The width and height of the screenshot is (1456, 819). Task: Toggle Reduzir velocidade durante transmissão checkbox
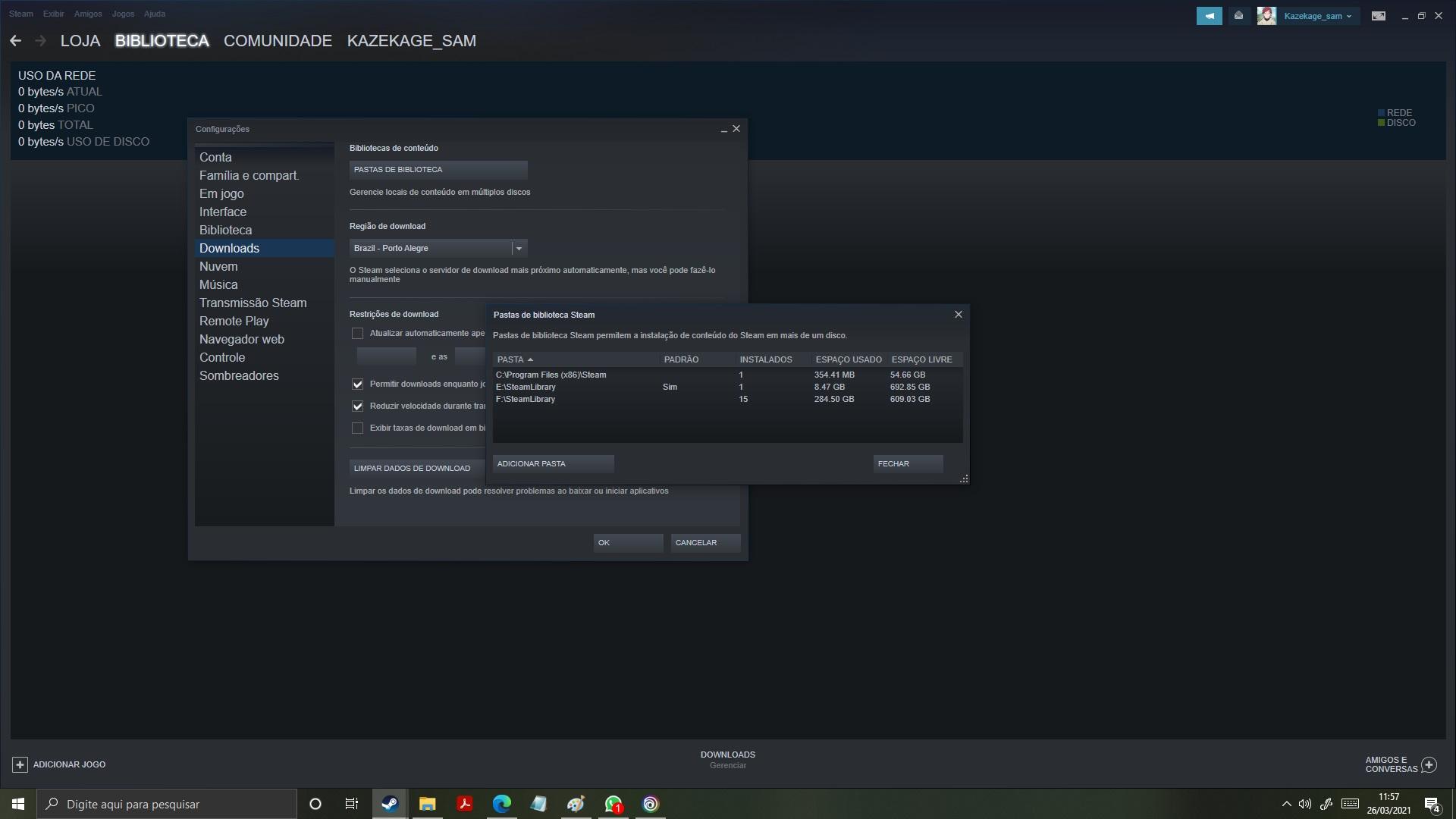click(x=357, y=406)
